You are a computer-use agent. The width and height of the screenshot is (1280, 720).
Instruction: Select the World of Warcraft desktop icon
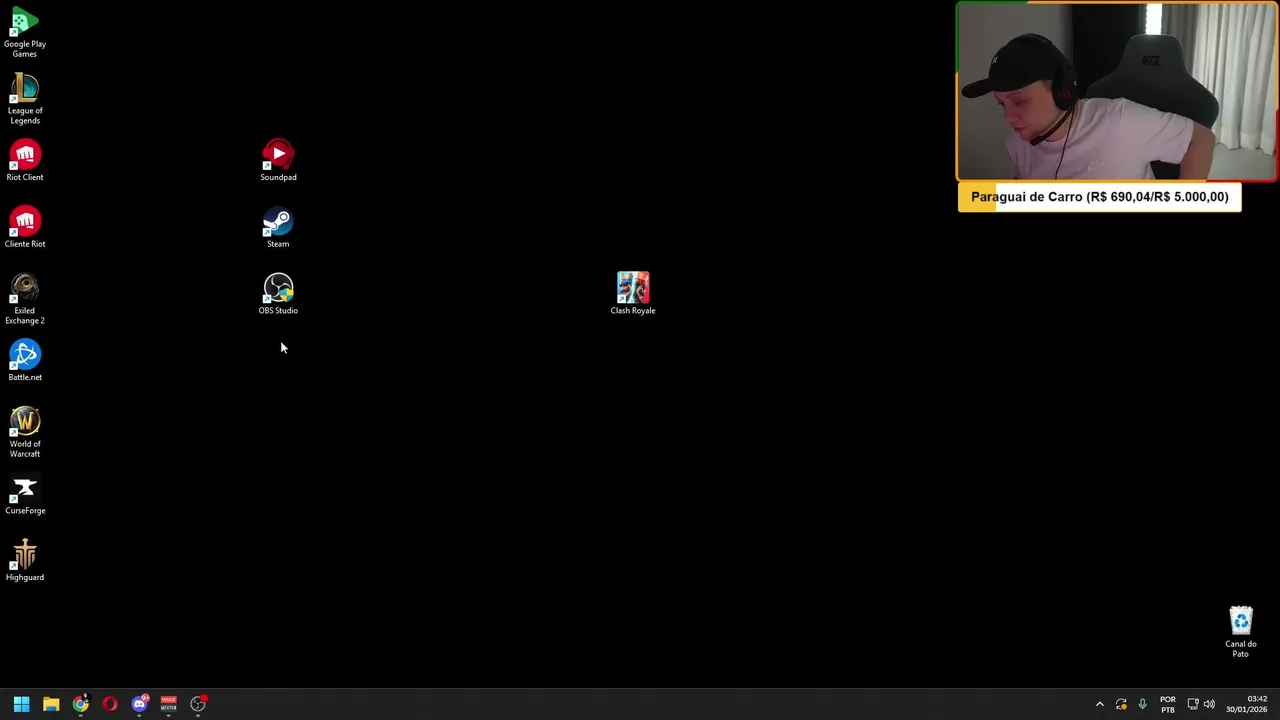click(x=25, y=432)
